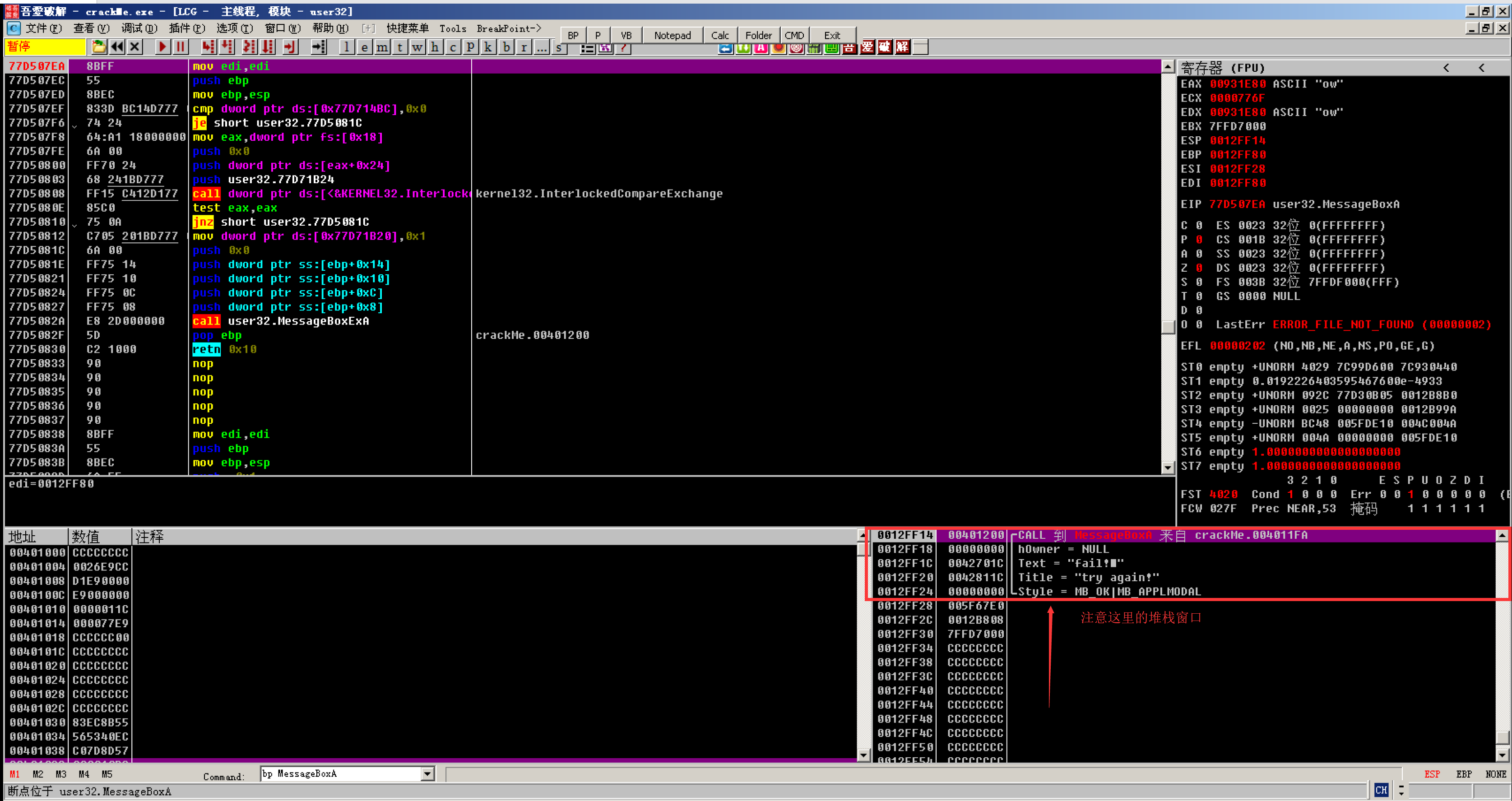This screenshot has width=1512, height=801.
Task: Select ESP stack addressing mode
Action: point(1432,774)
